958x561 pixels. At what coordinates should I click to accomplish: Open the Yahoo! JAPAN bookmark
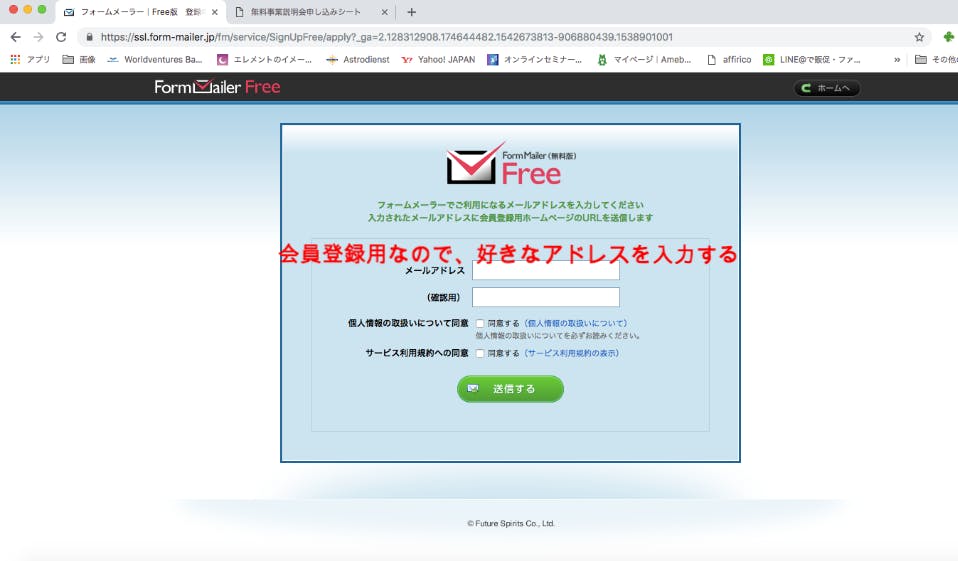coord(438,59)
